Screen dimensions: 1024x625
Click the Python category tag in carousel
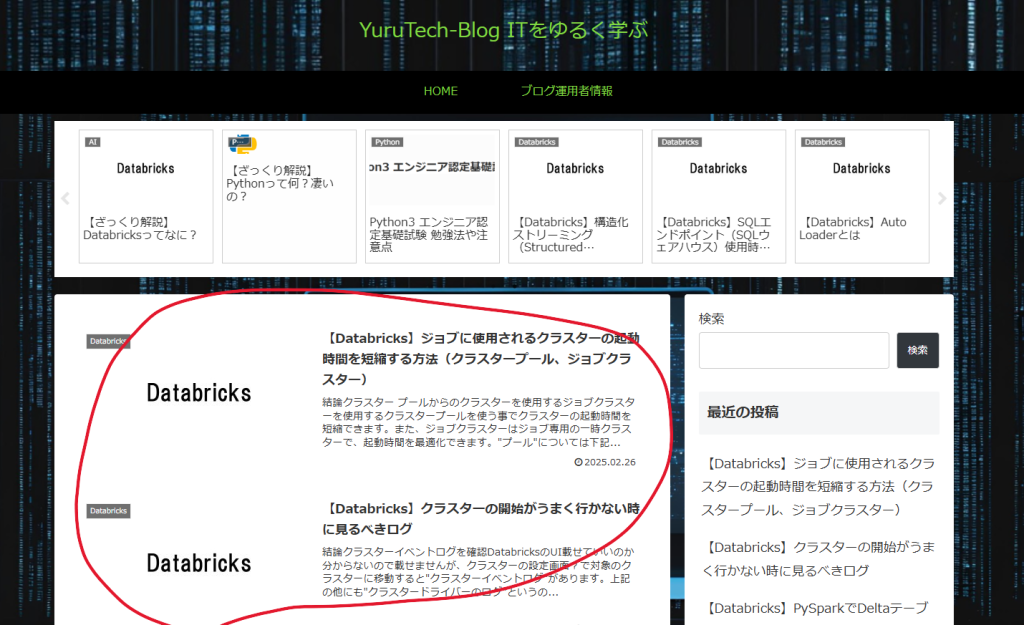pos(387,142)
